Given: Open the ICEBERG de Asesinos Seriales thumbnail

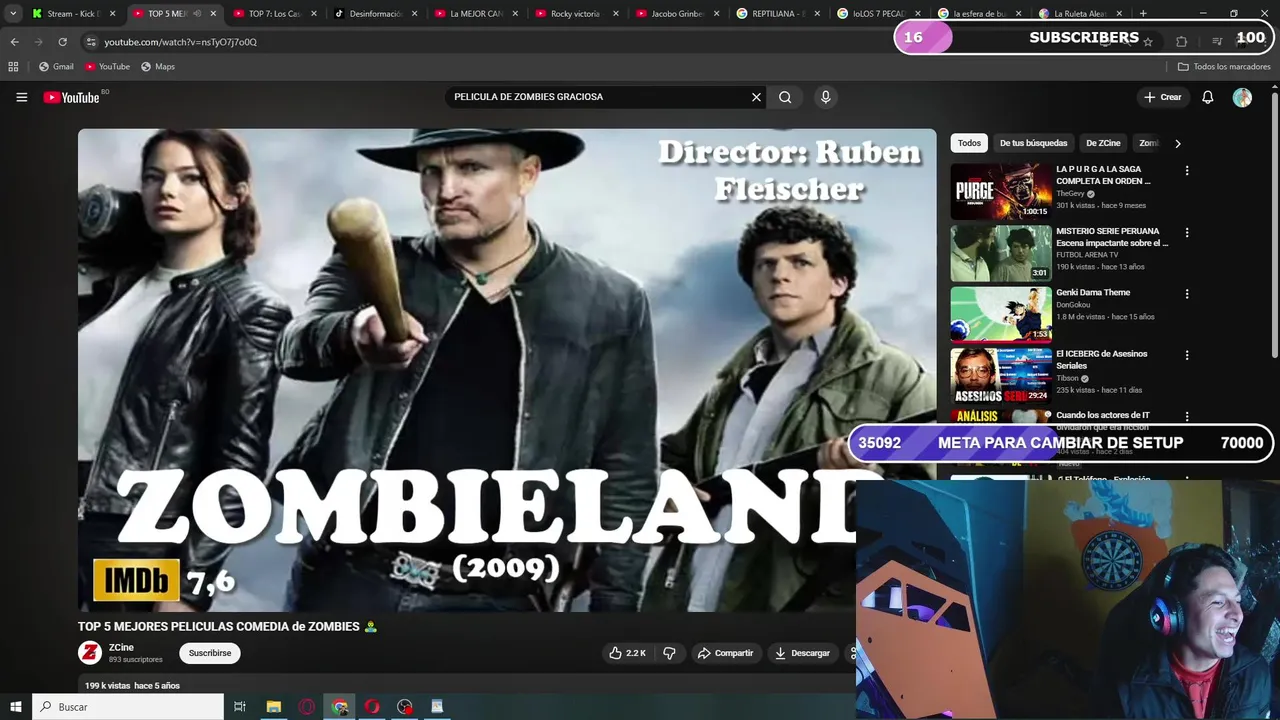Looking at the screenshot, I should [x=1001, y=375].
